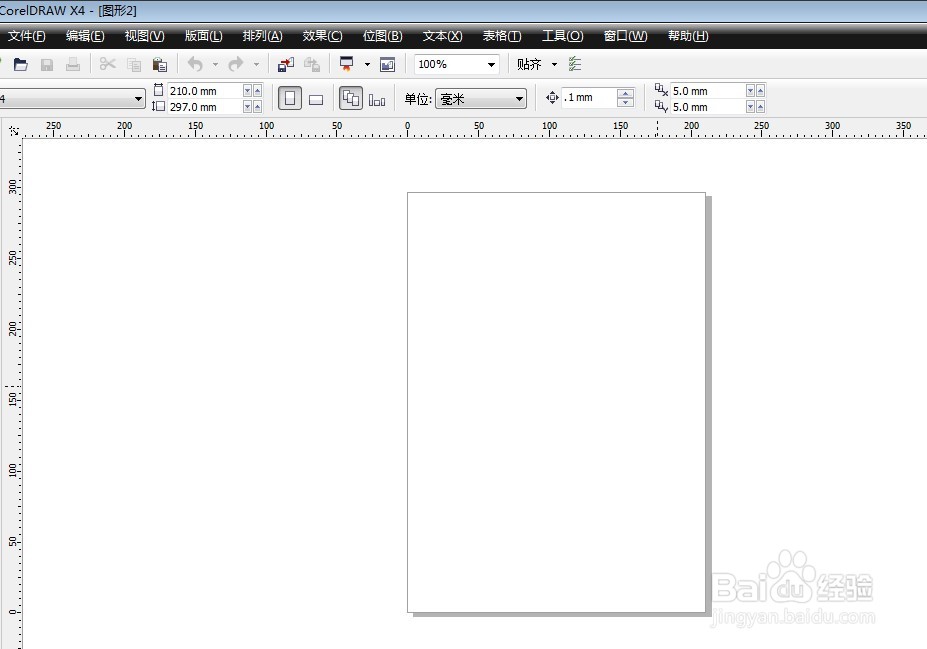Open the Welcome screen icon
The width and height of the screenshot is (927, 649).
(387, 63)
